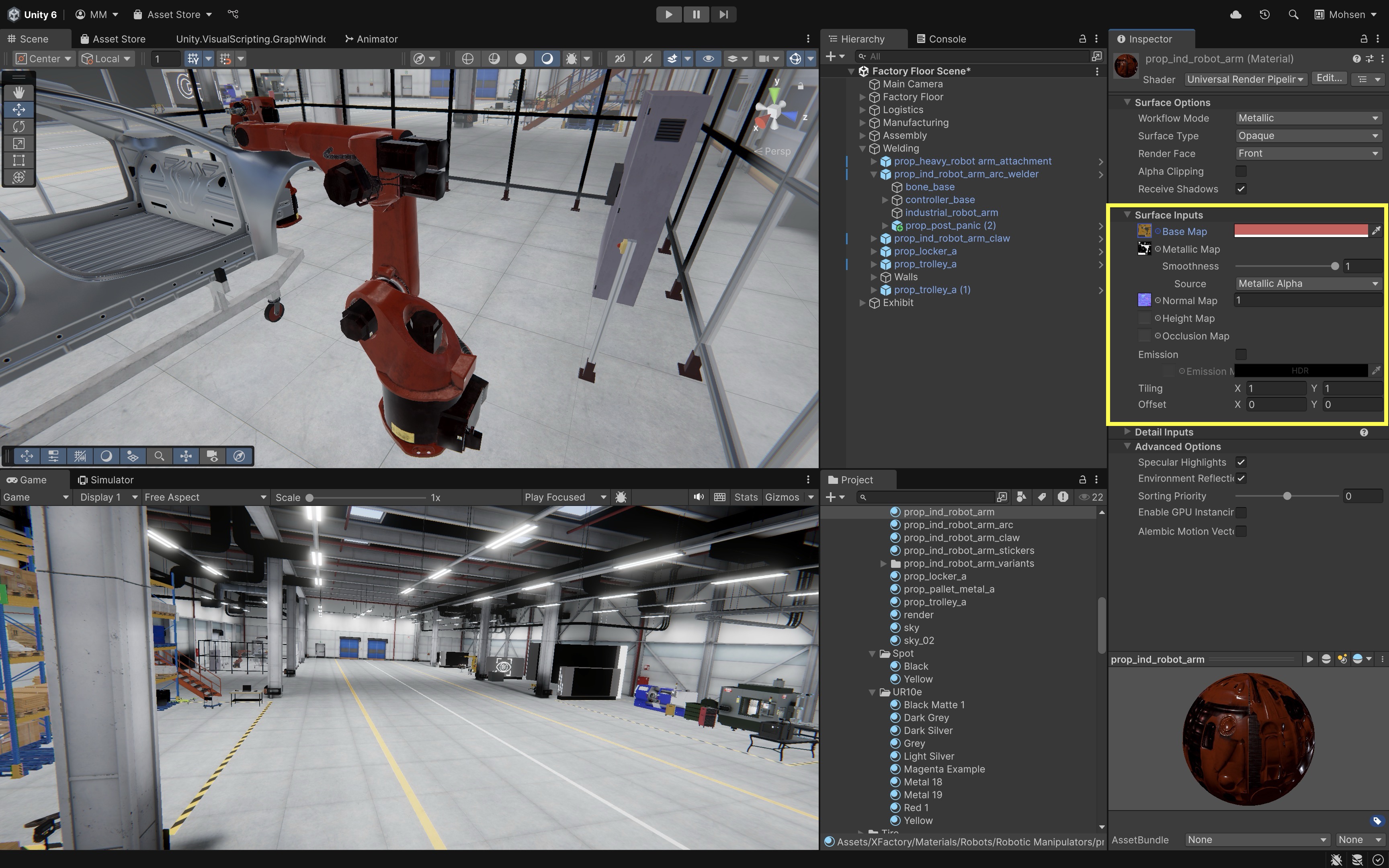Click the Step frame button
The image size is (1389, 868).
[723, 14]
